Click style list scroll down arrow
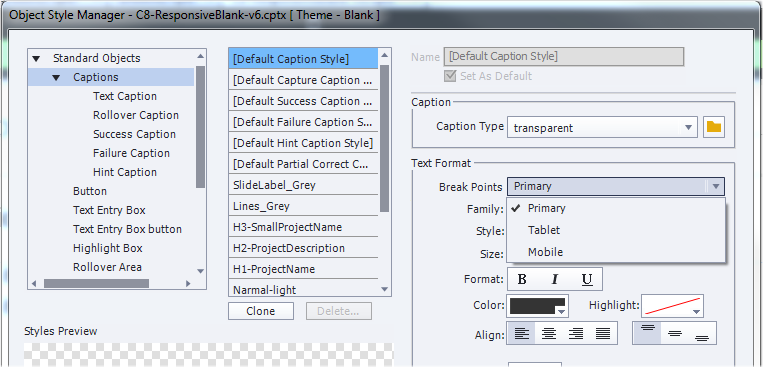Screen dimensions: 763x367 click(384, 290)
